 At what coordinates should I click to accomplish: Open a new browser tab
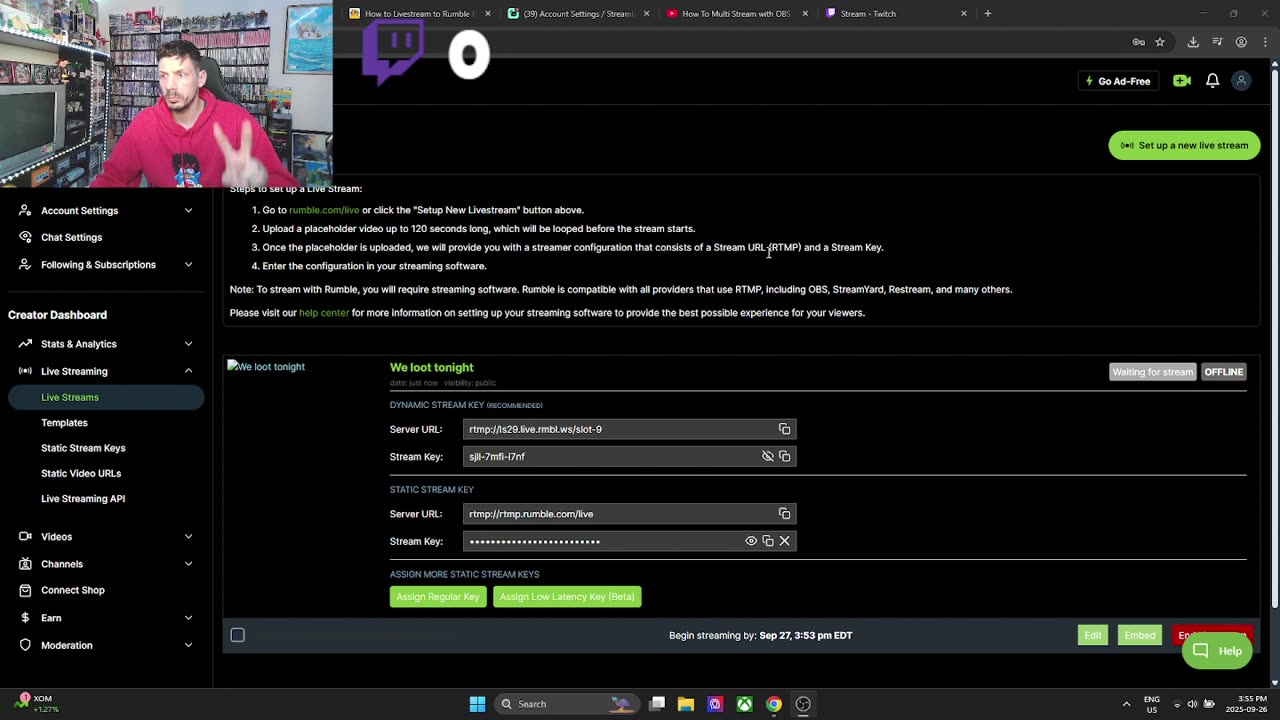pos(988,14)
